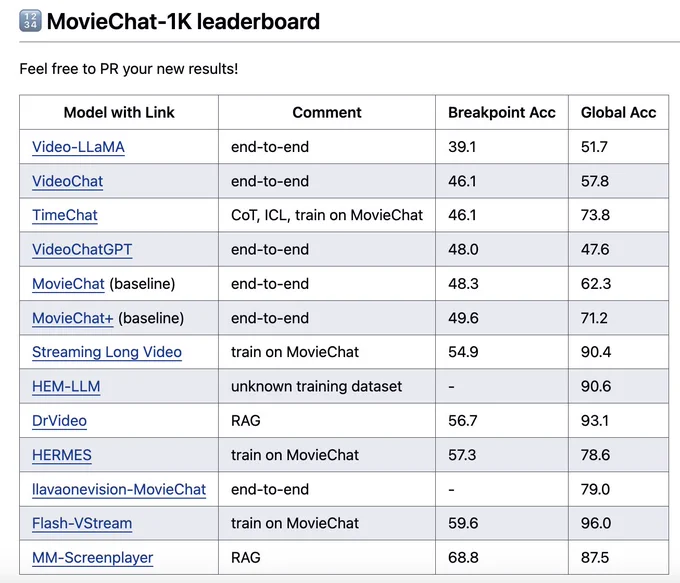Click 'end-to-end' comment in llavaonevision-MovieChat row
680x583 pixels.
tap(270, 489)
